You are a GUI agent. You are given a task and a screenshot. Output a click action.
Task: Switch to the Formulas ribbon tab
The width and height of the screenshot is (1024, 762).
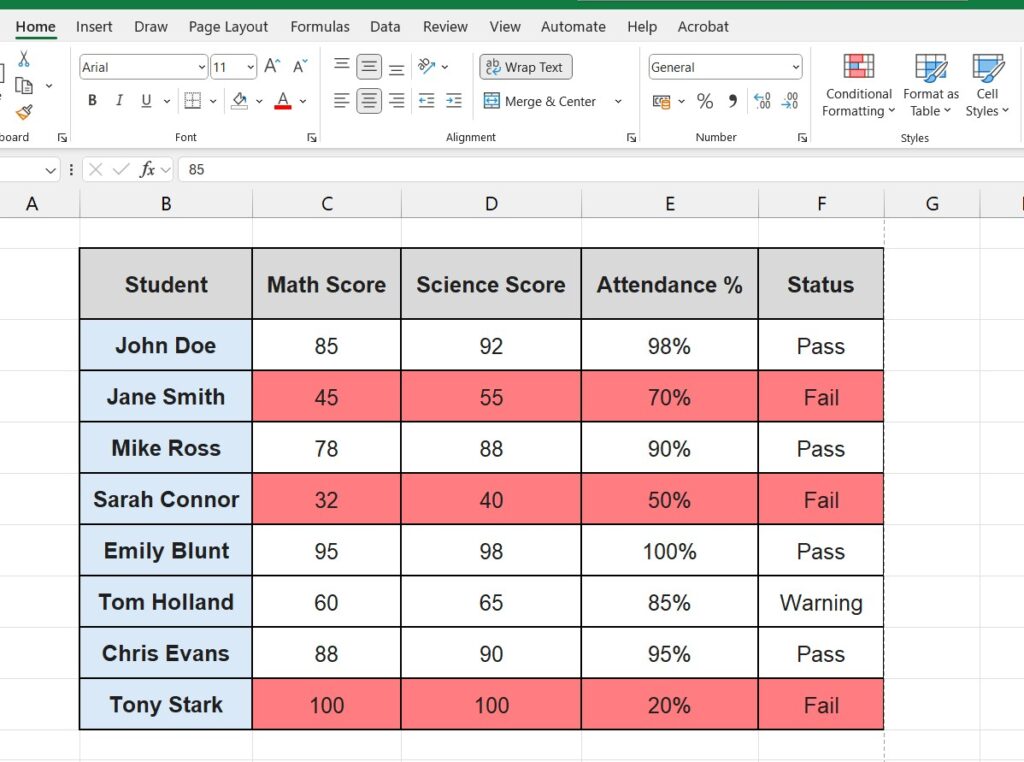pos(320,27)
